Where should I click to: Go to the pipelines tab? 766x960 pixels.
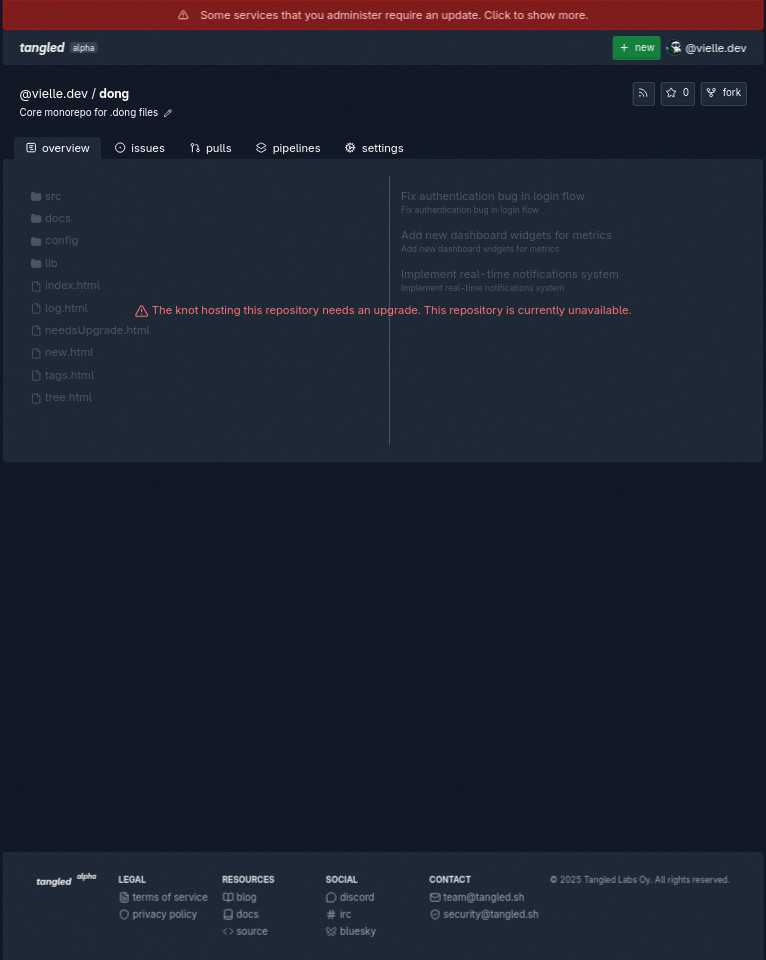coord(288,148)
